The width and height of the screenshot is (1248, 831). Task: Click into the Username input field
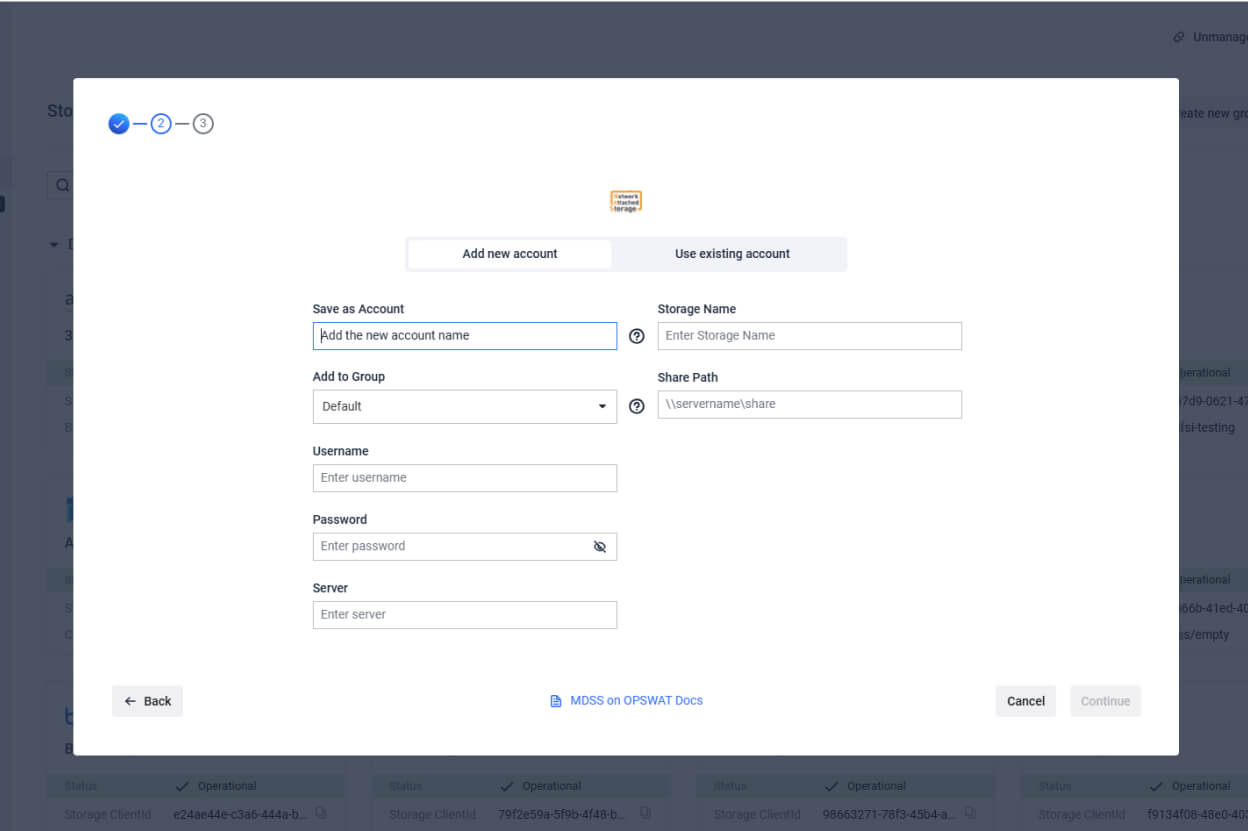pos(464,478)
